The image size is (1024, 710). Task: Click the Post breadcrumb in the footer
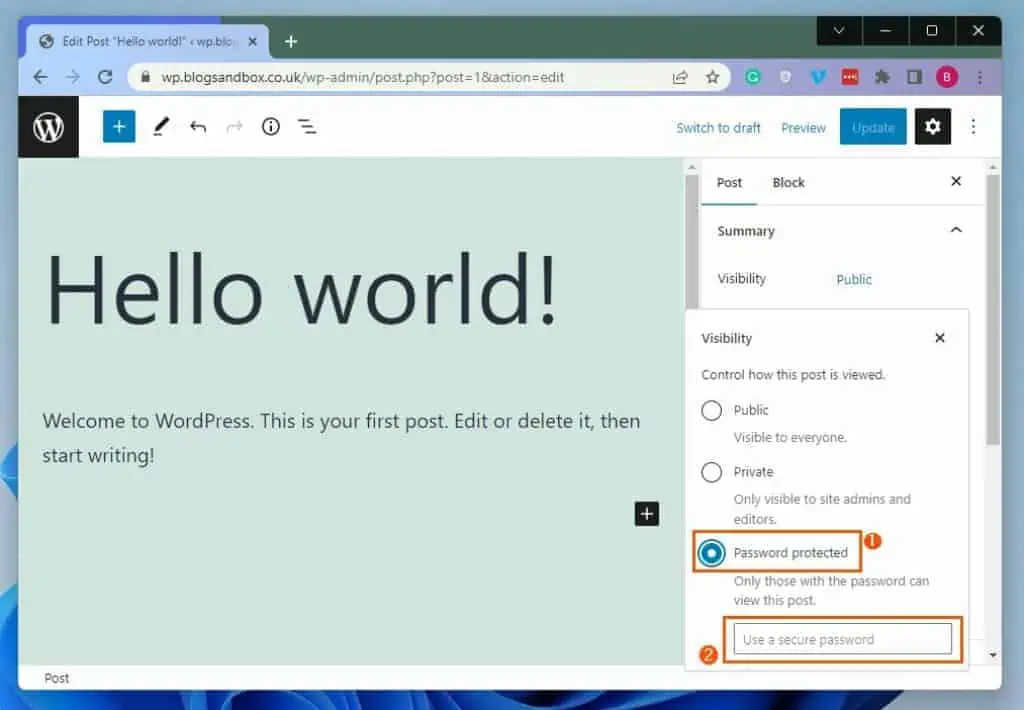57,678
